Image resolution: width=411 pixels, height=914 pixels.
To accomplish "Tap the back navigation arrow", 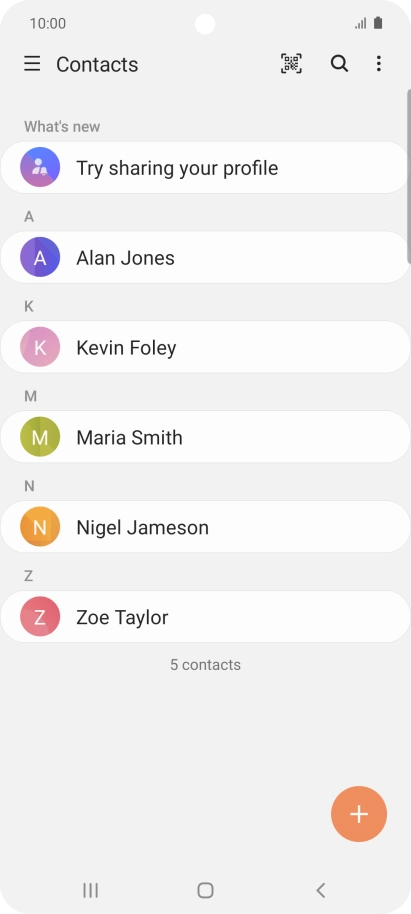I will point(320,890).
